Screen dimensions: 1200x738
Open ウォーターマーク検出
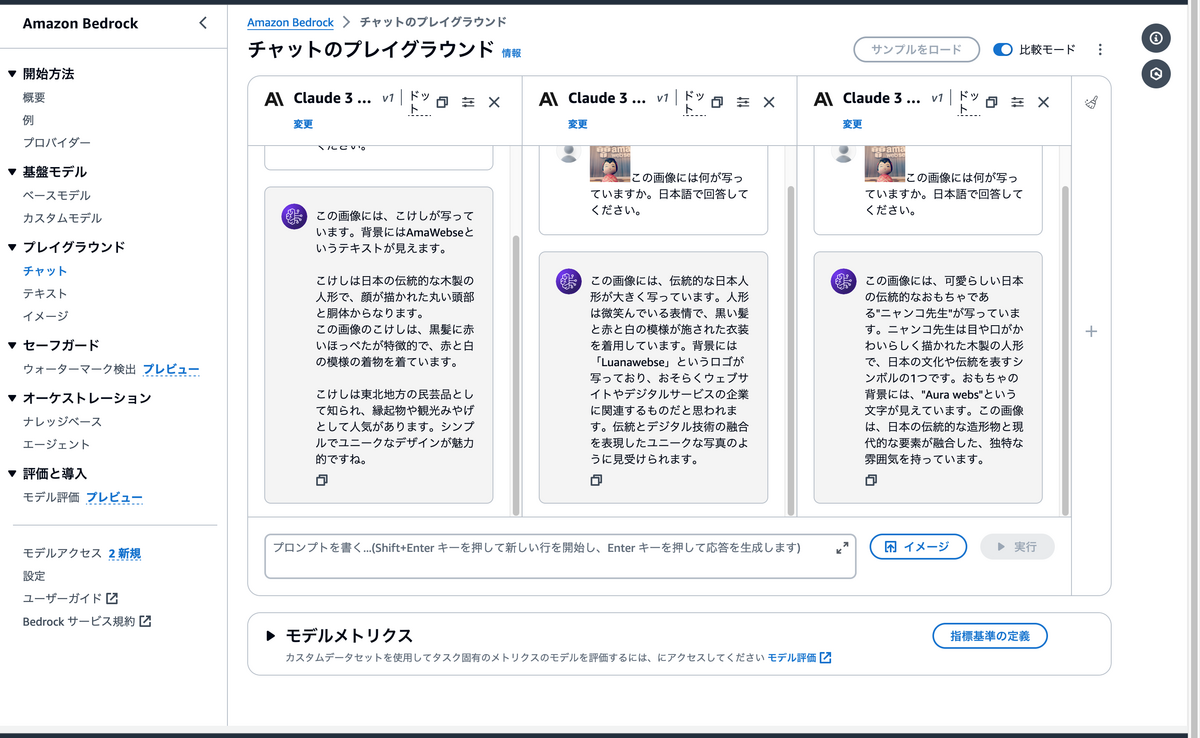click(79, 369)
